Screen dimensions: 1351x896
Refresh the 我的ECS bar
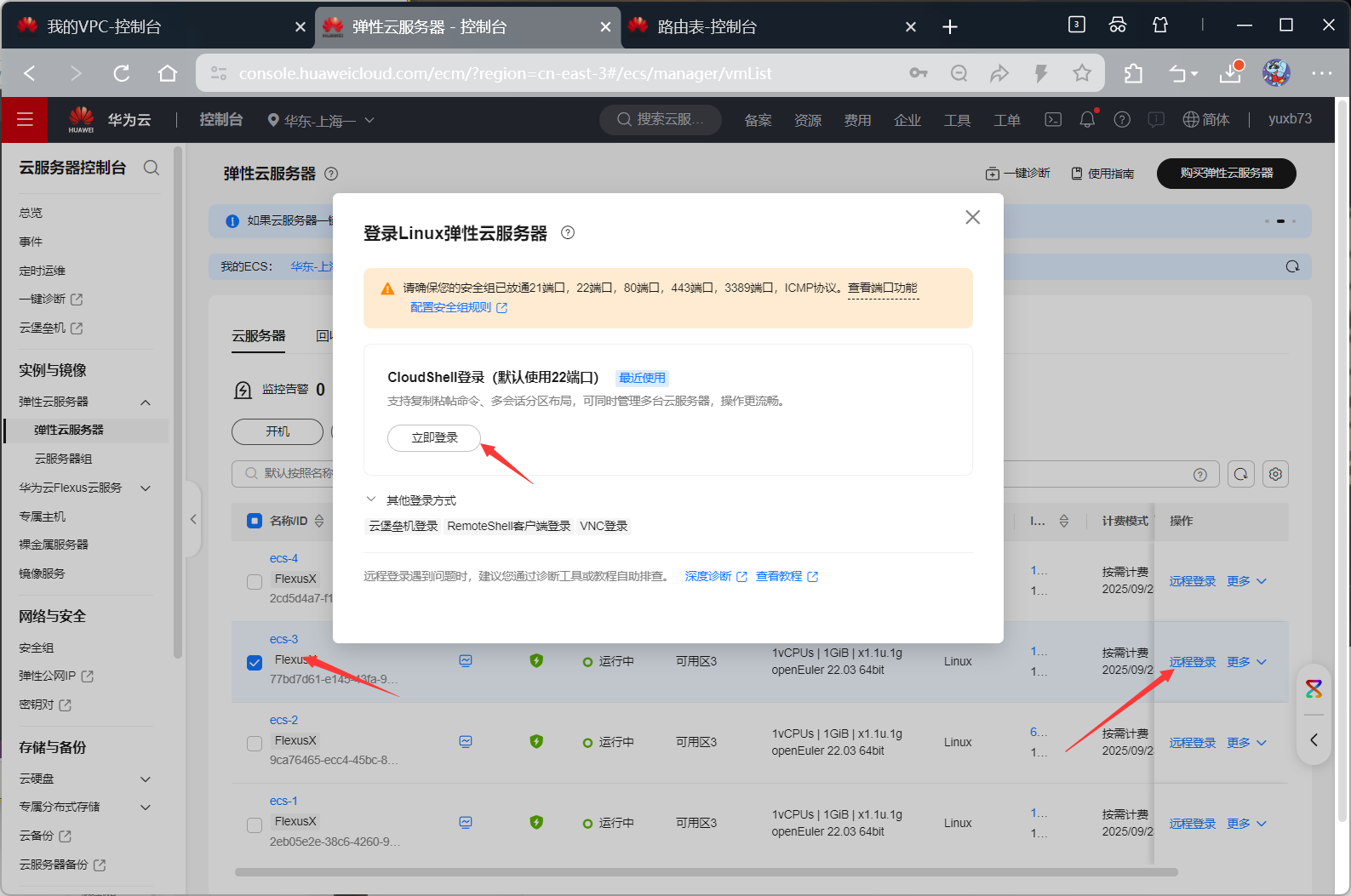(1292, 266)
